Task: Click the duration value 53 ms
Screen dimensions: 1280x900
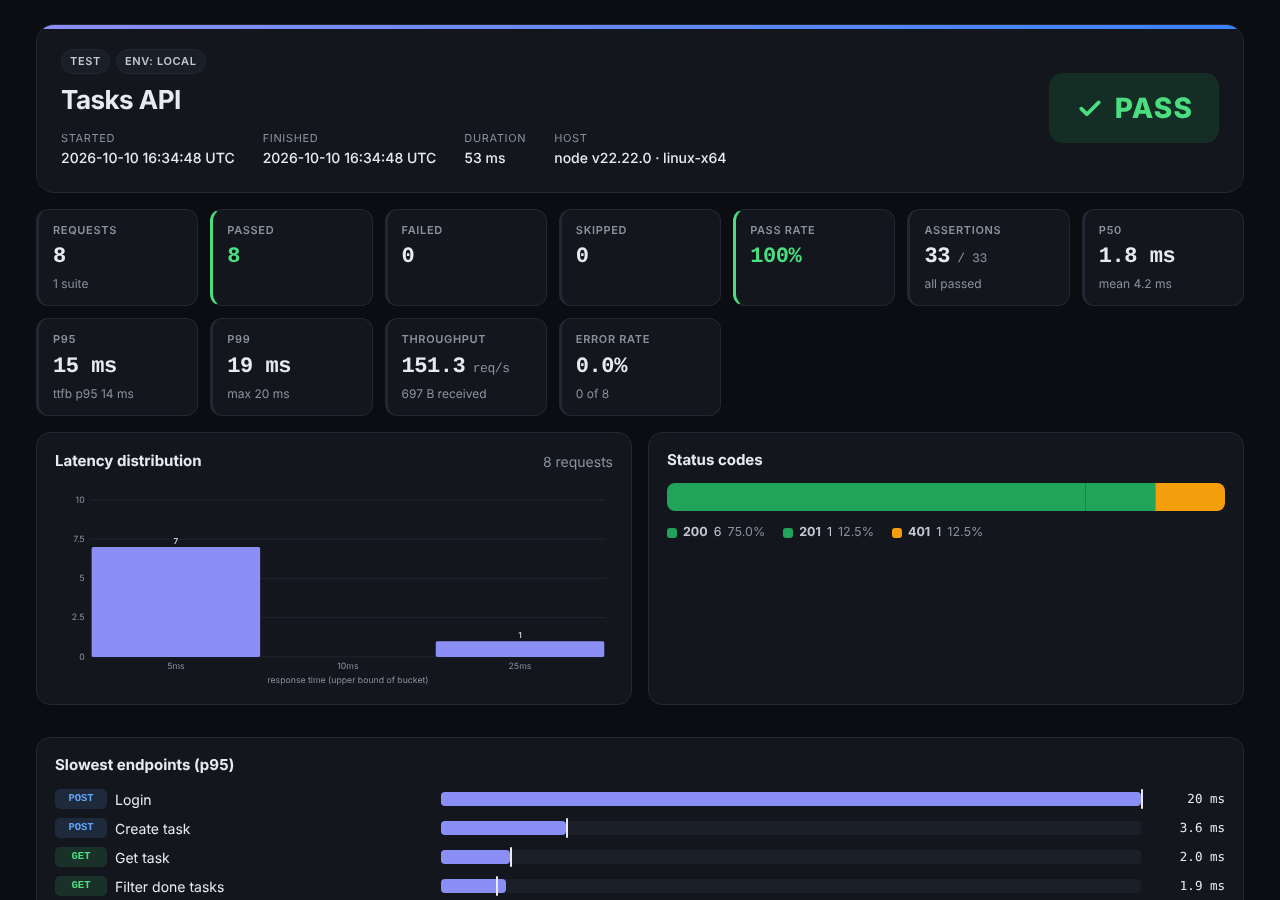Action: (x=485, y=158)
